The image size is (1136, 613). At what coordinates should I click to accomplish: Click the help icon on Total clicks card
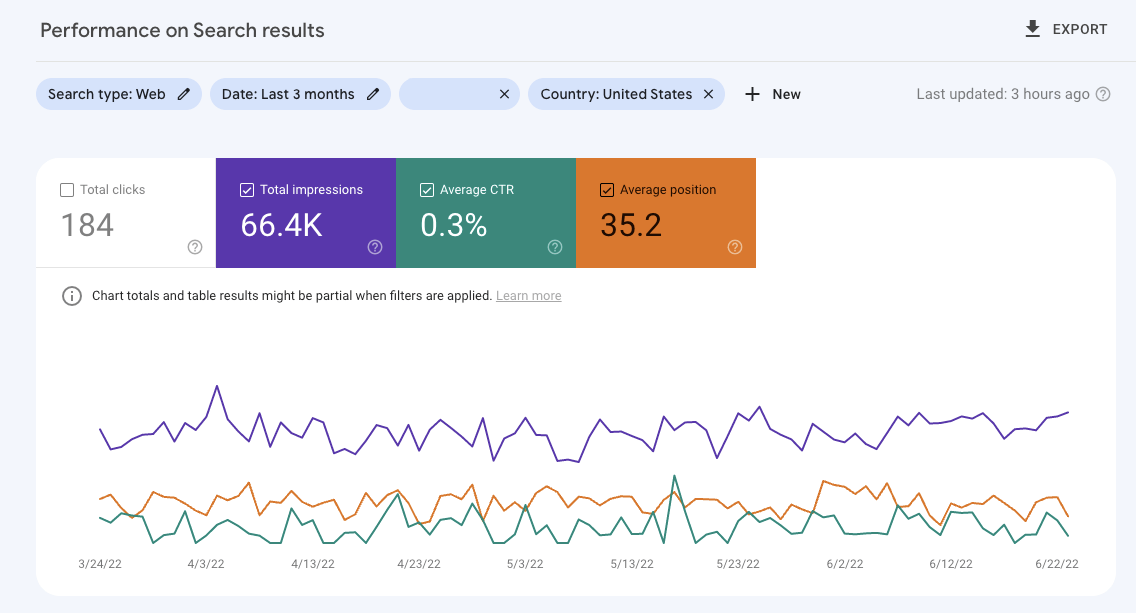(x=194, y=247)
